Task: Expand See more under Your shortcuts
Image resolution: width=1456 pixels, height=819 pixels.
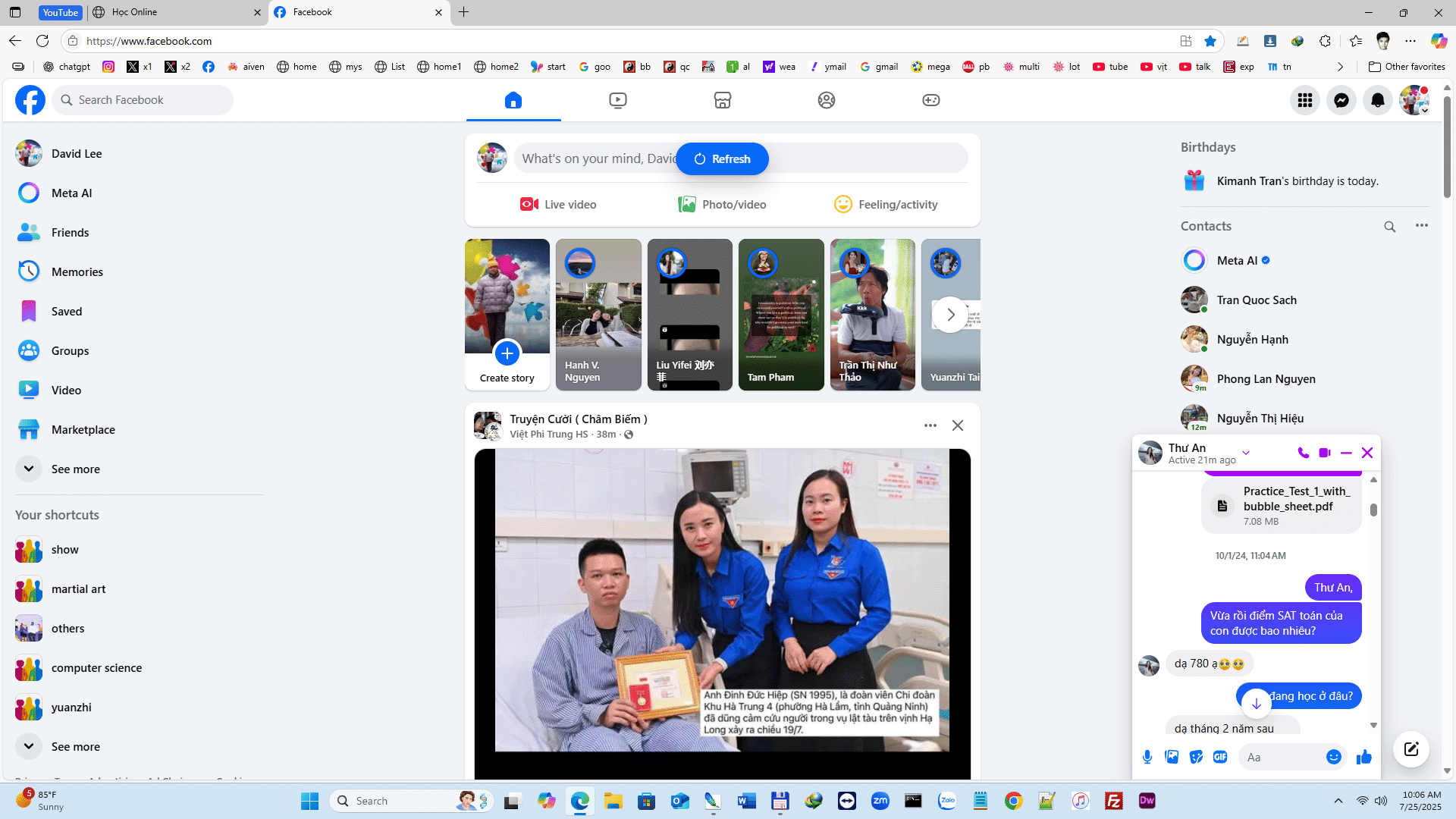Action: click(75, 746)
